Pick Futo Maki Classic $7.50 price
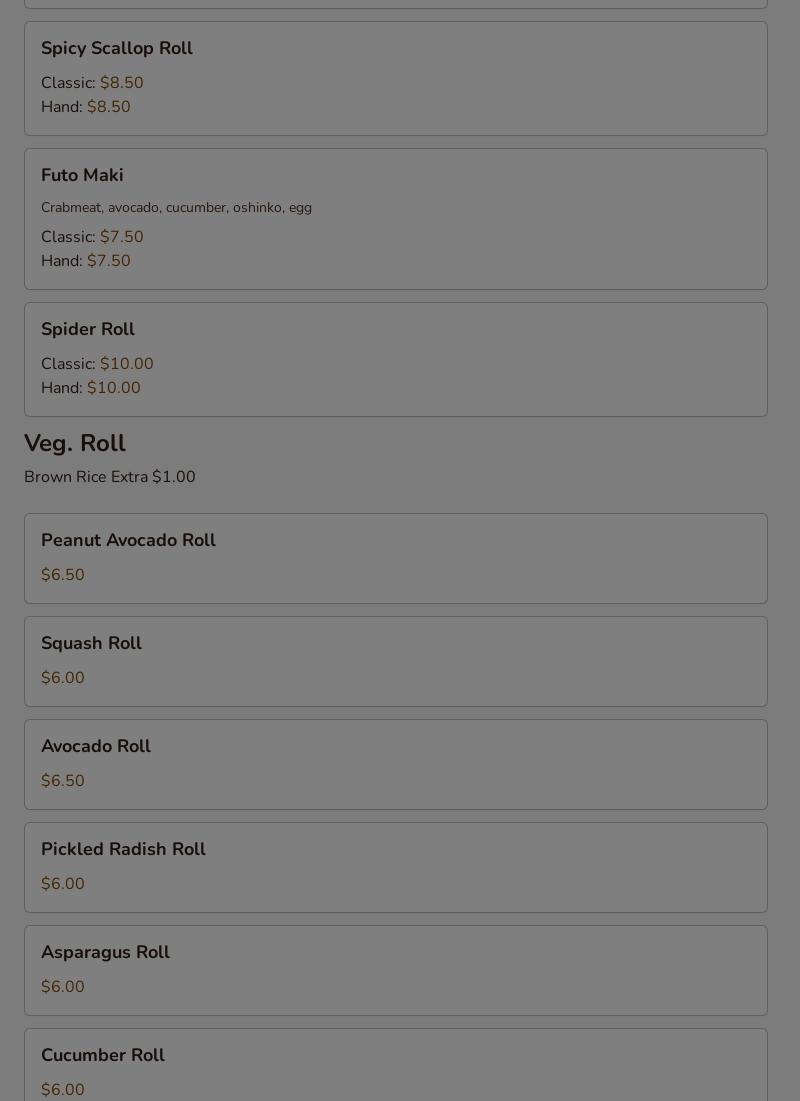The width and height of the screenshot is (800, 1101). (x=121, y=237)
